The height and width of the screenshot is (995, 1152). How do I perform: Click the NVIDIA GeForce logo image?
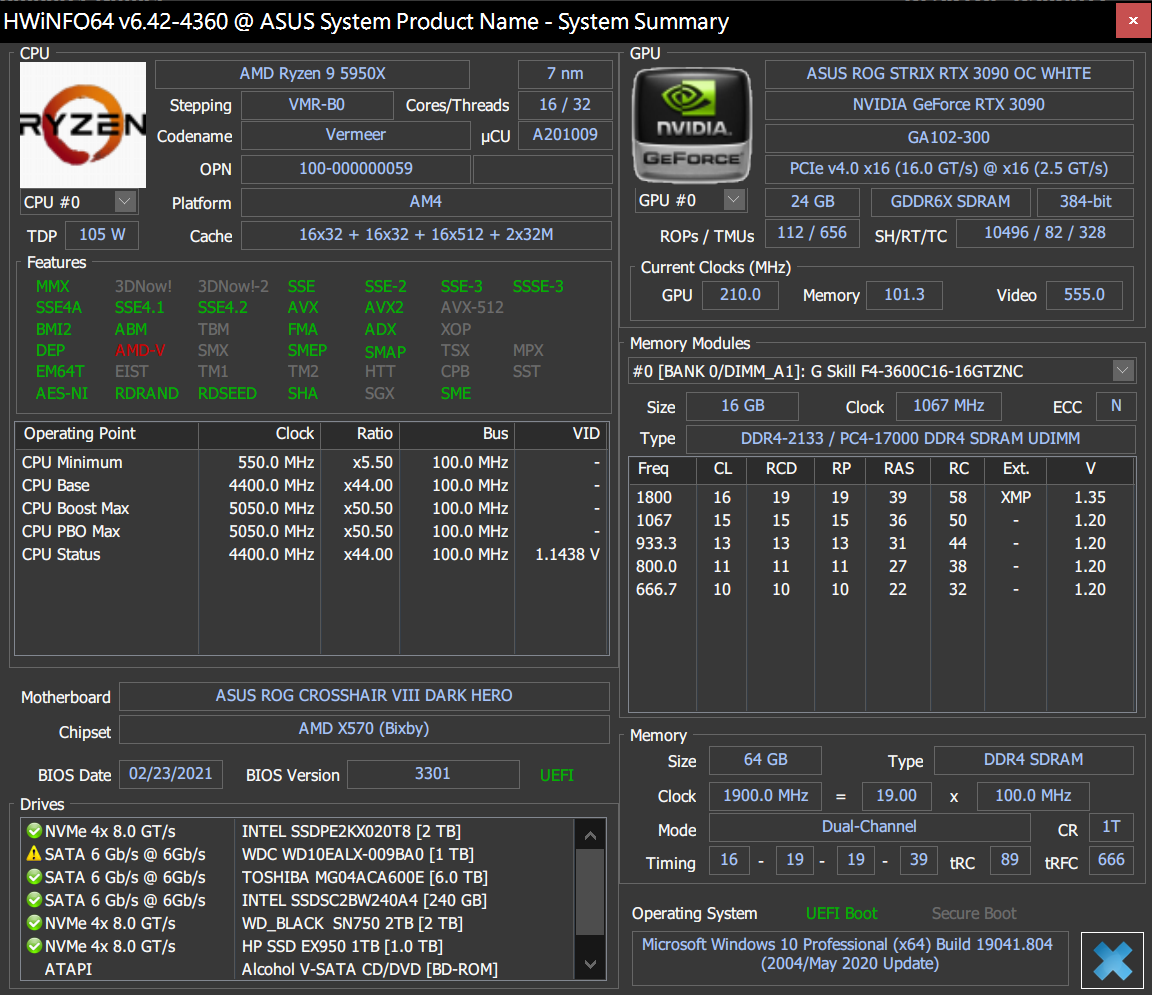pos(691,125)
